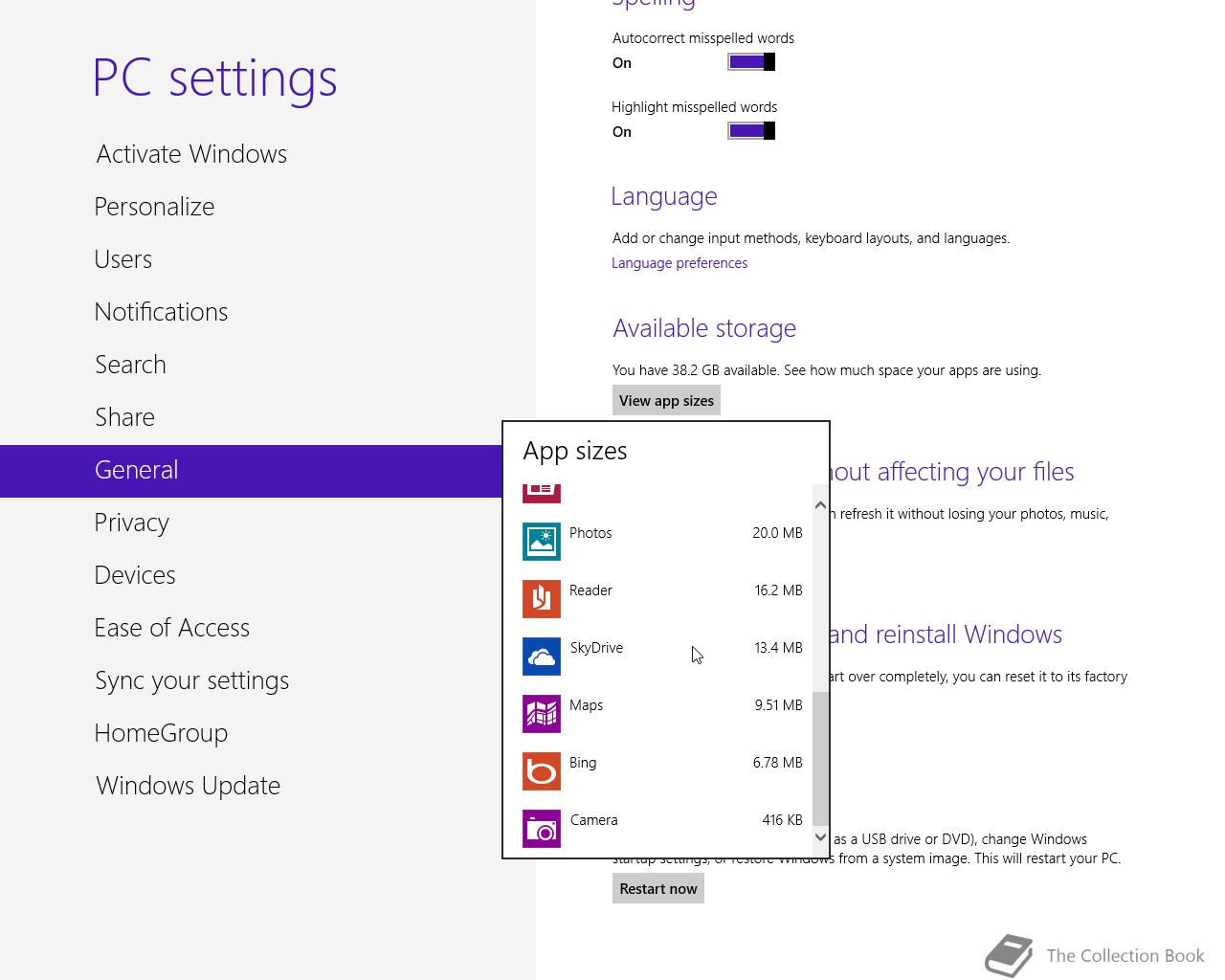
Task: Open the Personalize section
Action: [x=154, y=207]
